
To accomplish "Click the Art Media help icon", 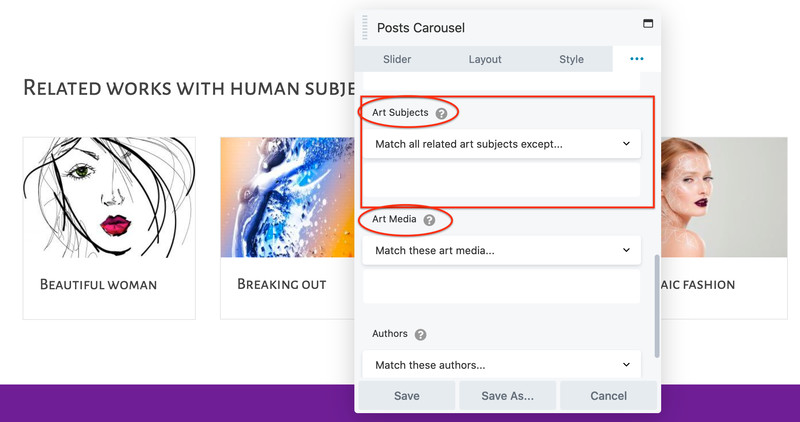I will (x=429, y=220).
